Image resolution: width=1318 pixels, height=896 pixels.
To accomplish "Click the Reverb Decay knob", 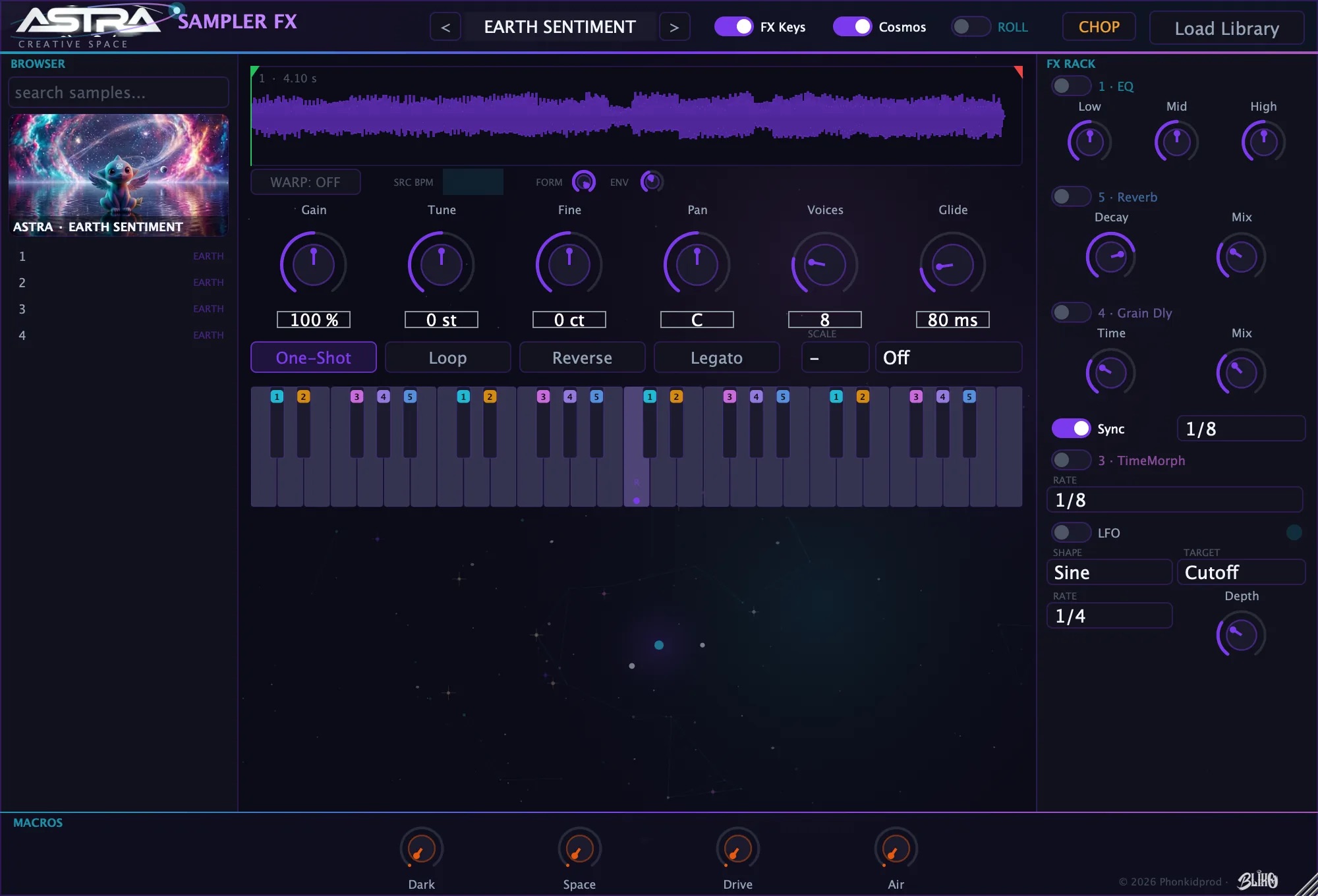I will click(1111, 256).
